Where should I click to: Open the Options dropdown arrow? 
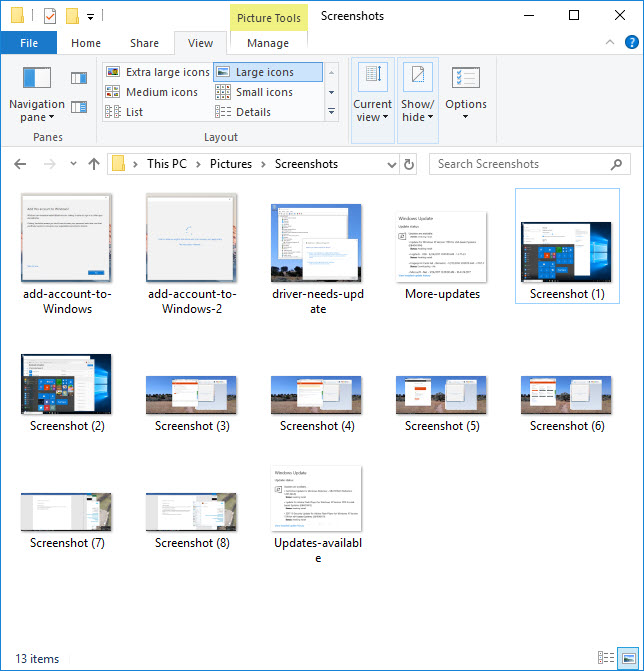(466, 116)
